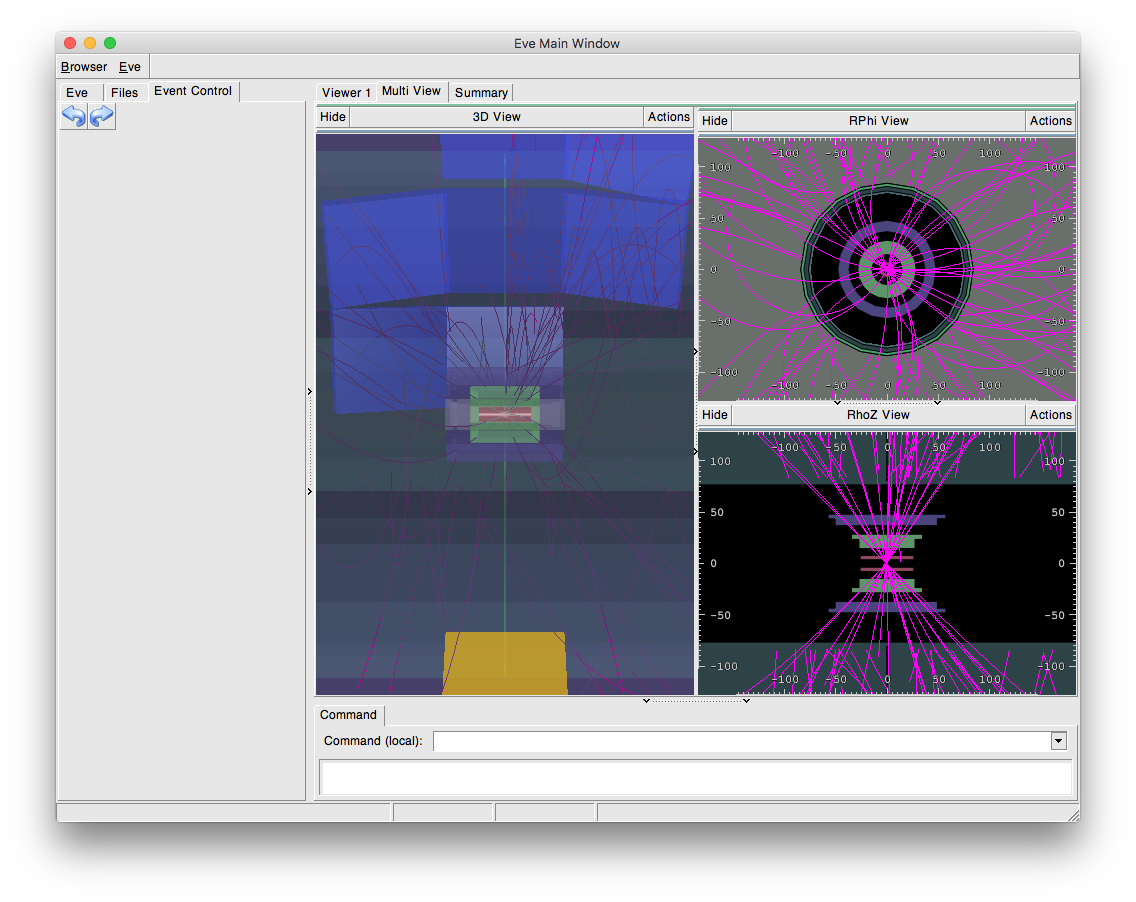Screen dimensions: 1136x902
Task: Open Actions for the 3D View
Action: (x=668, y=117)
